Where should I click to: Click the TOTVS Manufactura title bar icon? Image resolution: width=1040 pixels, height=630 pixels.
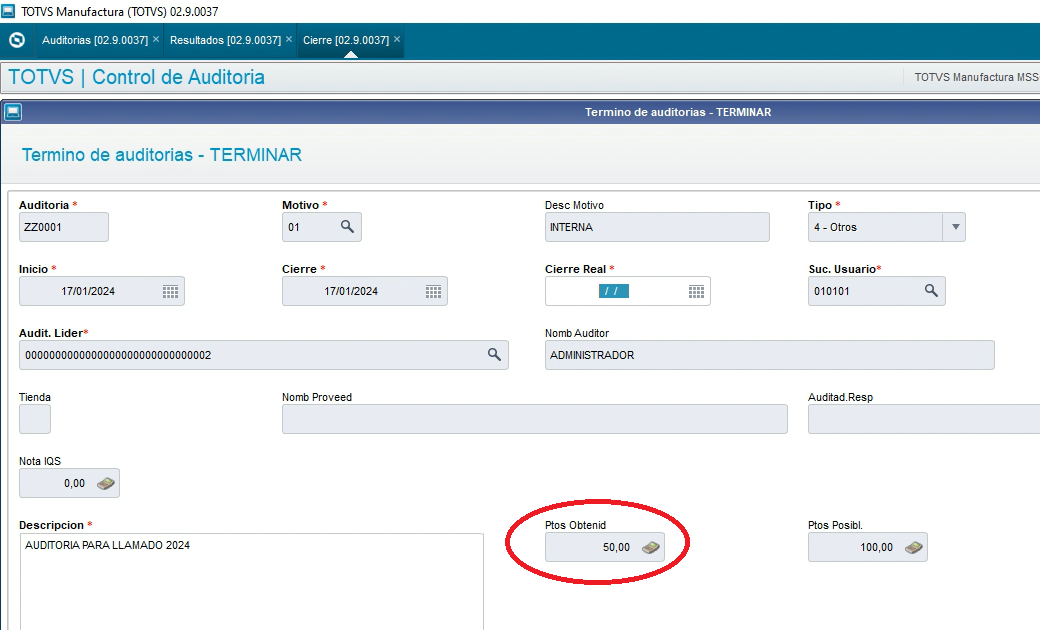pos(8,11)
